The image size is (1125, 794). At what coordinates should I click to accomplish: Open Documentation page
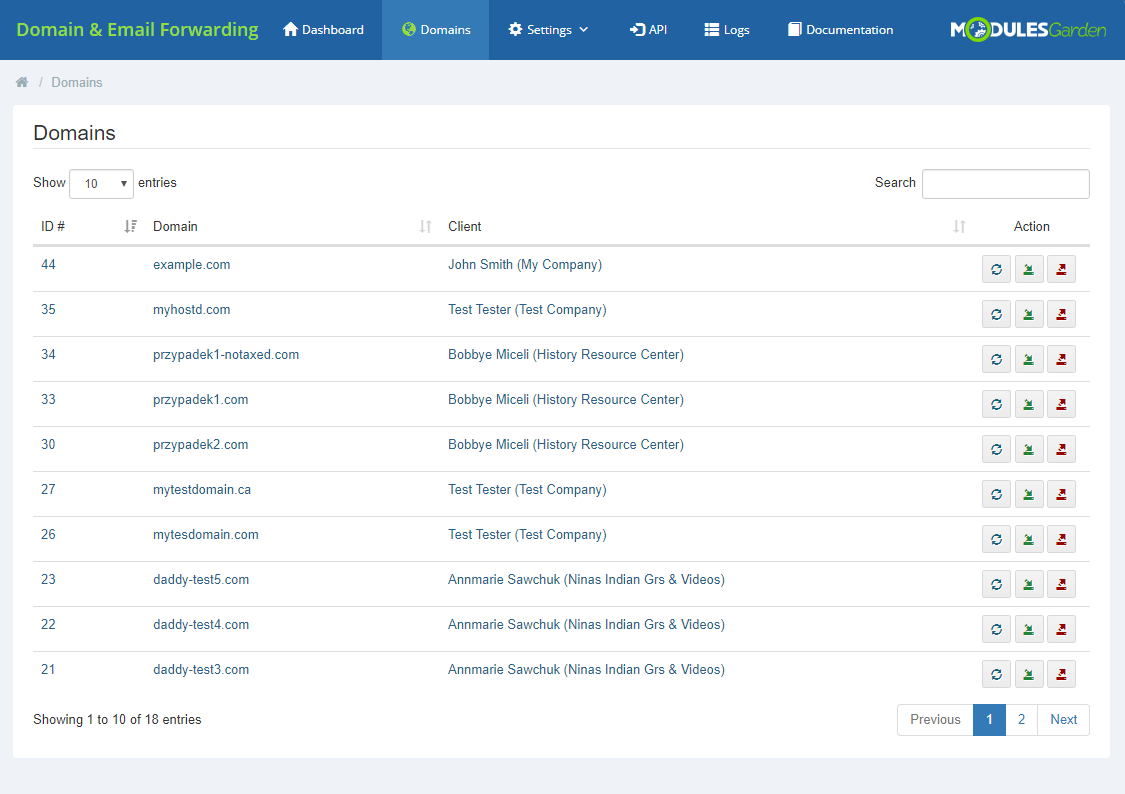click(841, 29)
